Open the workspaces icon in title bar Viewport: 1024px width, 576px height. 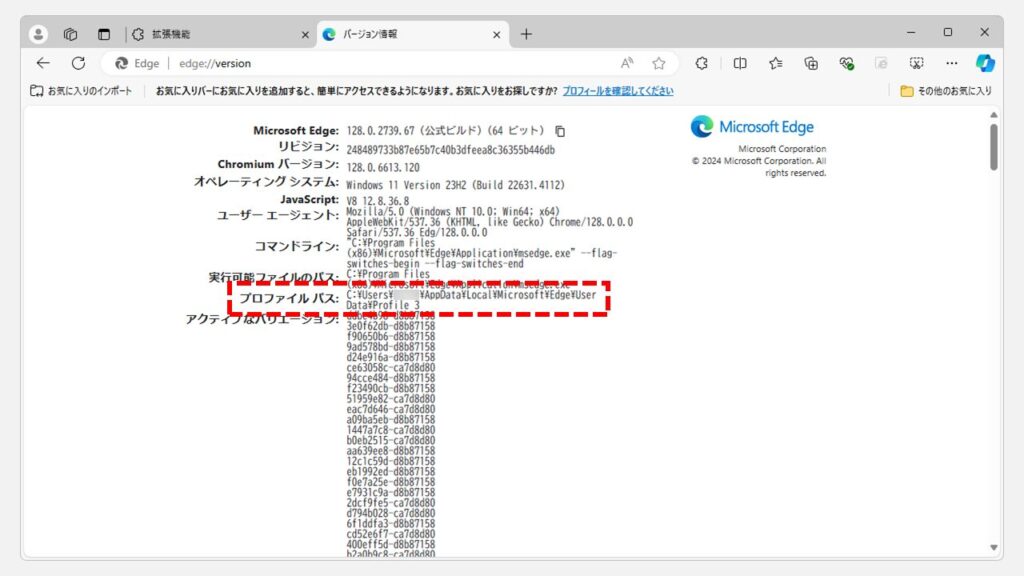(x=71, y=34)
